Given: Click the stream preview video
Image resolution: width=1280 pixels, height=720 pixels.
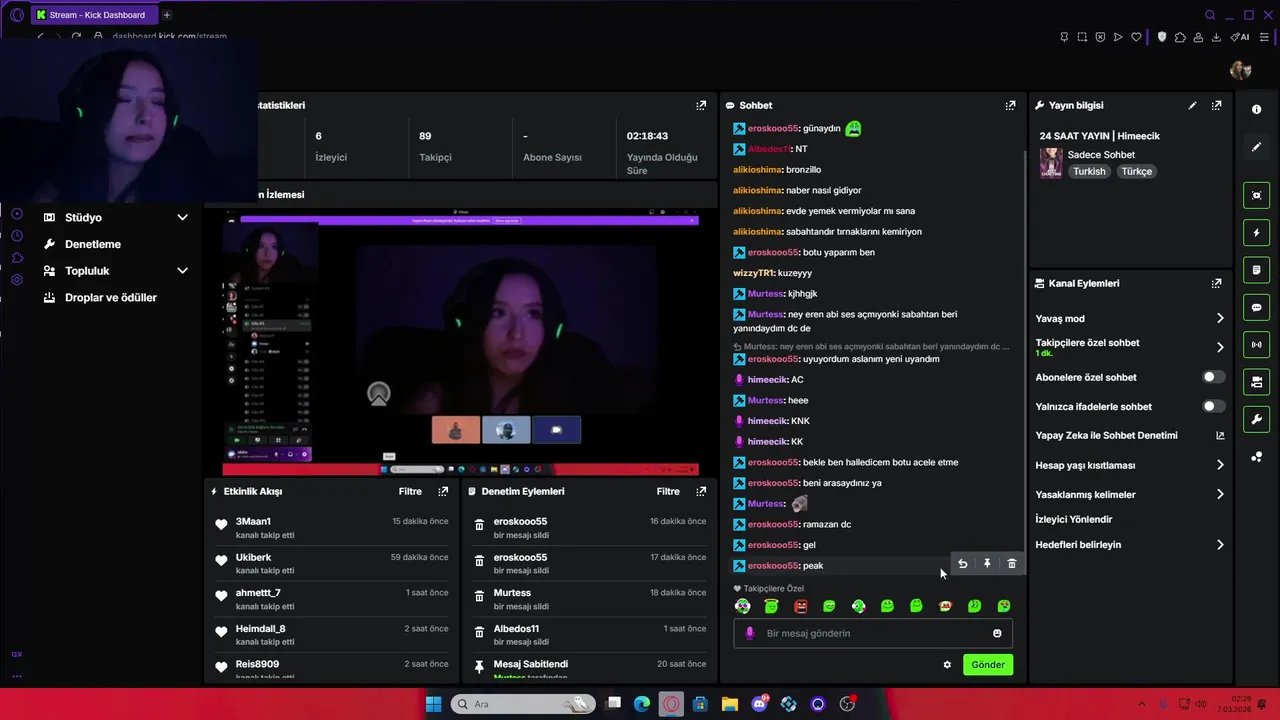Looking at the screenshot, I should [x=460, y=343].
